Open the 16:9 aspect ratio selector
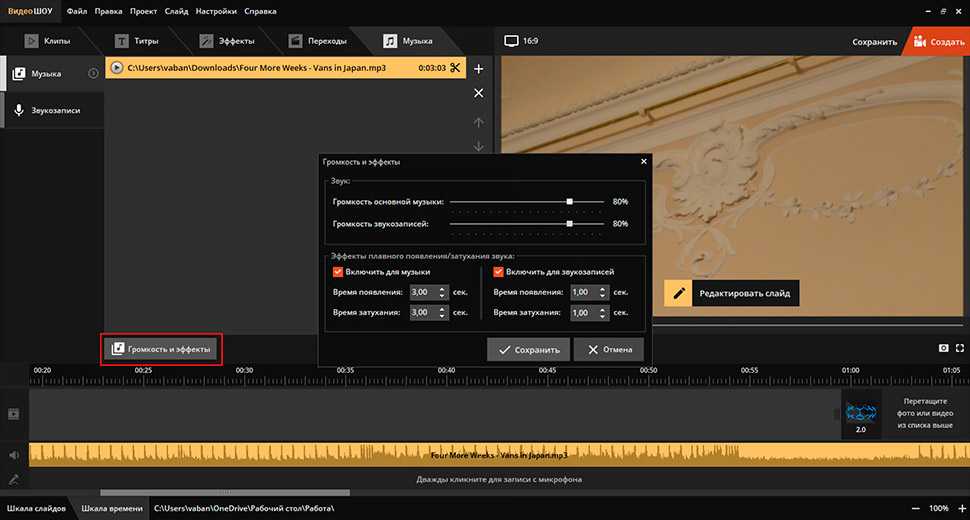The width and height of the screenshot is (970, 520). (523, 41)
